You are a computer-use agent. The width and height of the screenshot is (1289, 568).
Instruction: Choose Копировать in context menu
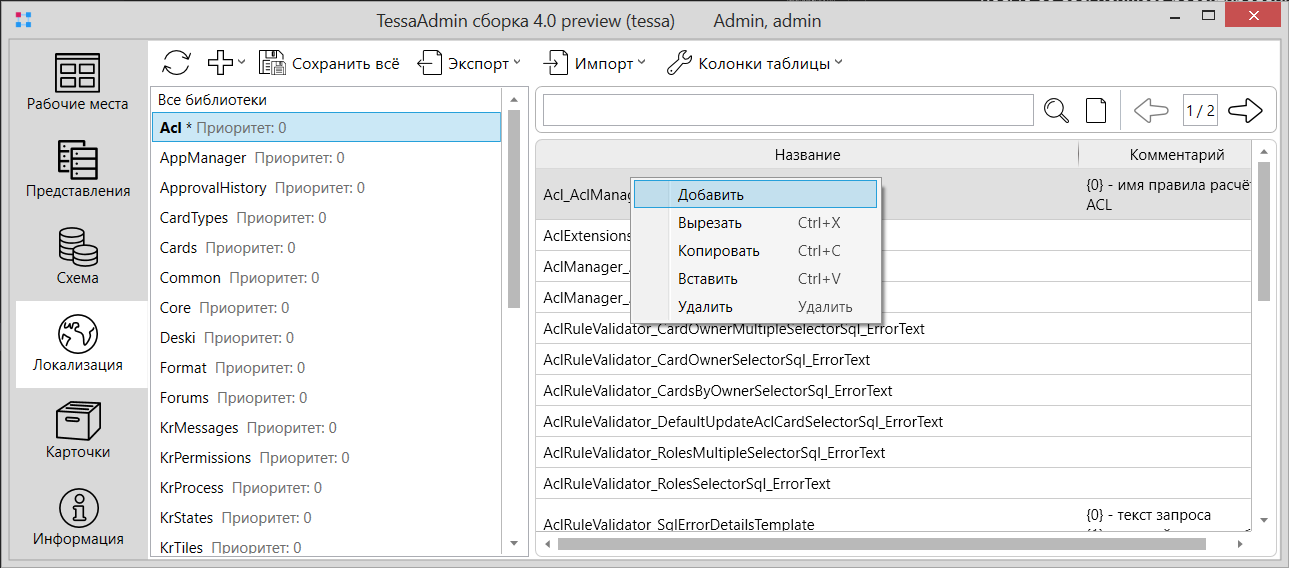click(756, 251)
